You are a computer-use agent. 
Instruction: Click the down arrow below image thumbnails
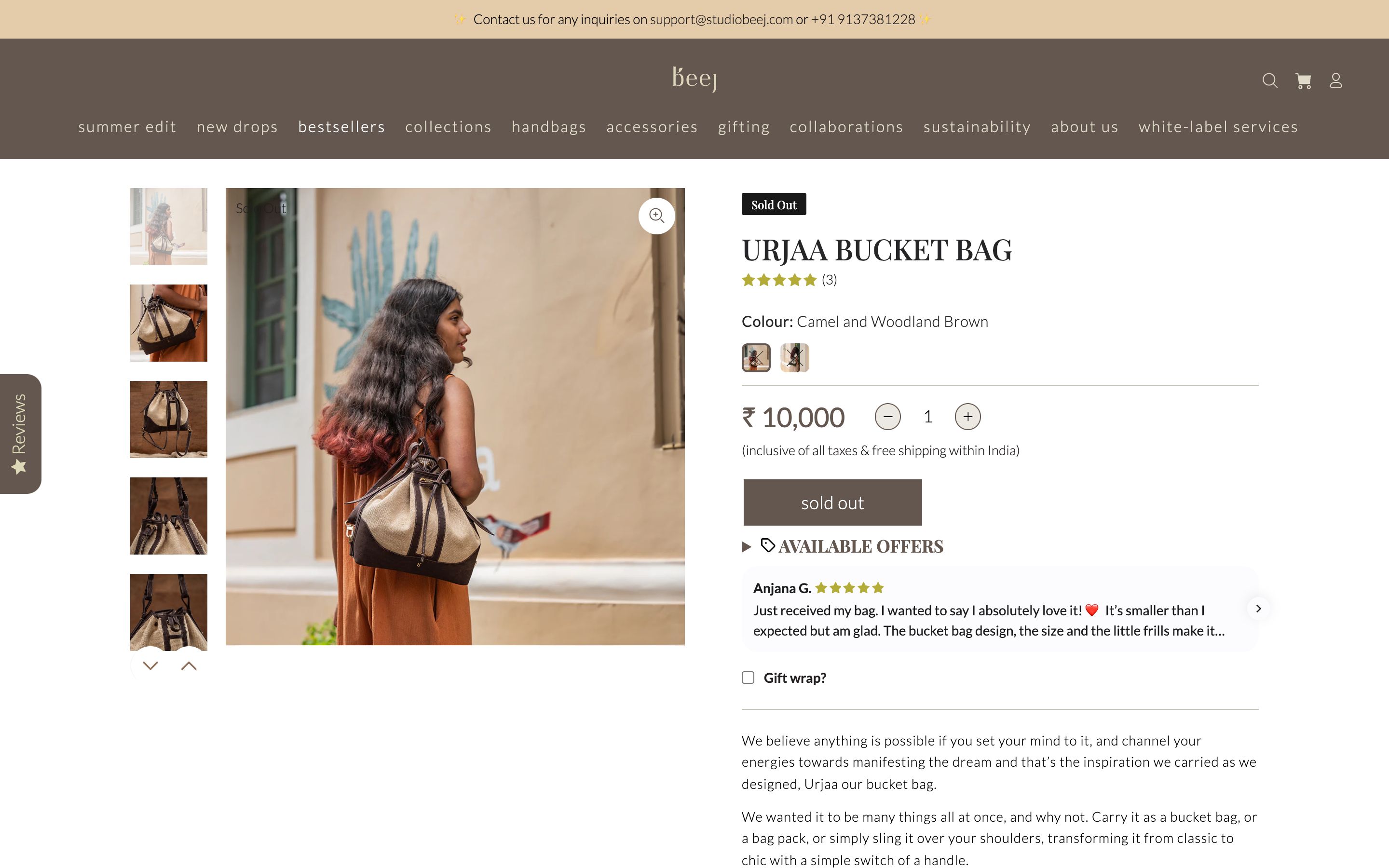[x=151, y=665]
